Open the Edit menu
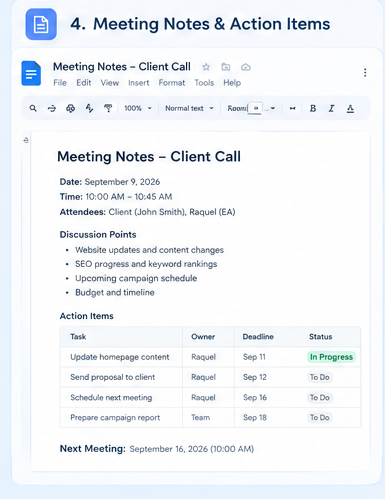This screenshot has height=499, width=385. pyautogui.click(x=84, y=83)
